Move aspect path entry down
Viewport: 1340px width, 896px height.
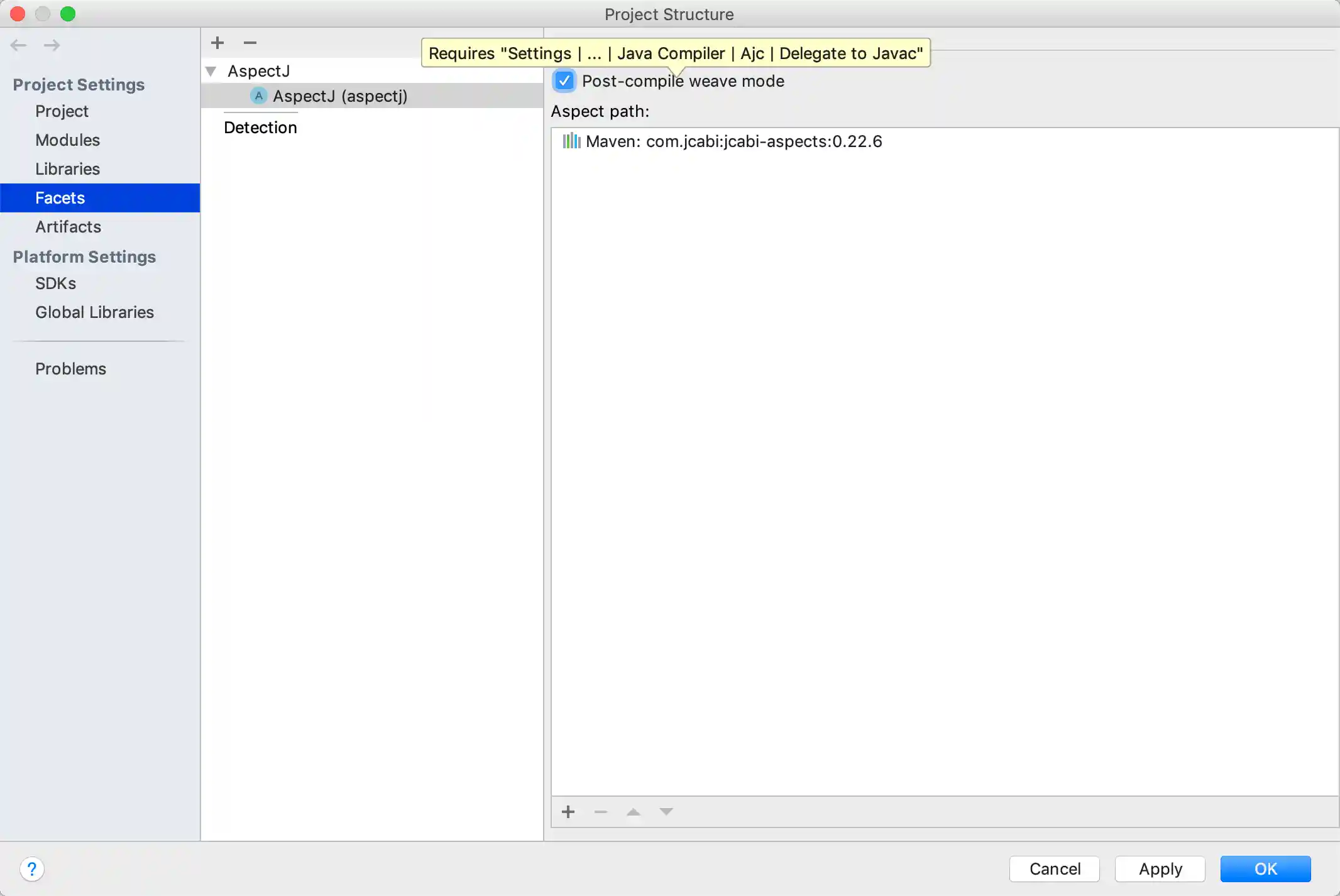[x=666, y=812]
